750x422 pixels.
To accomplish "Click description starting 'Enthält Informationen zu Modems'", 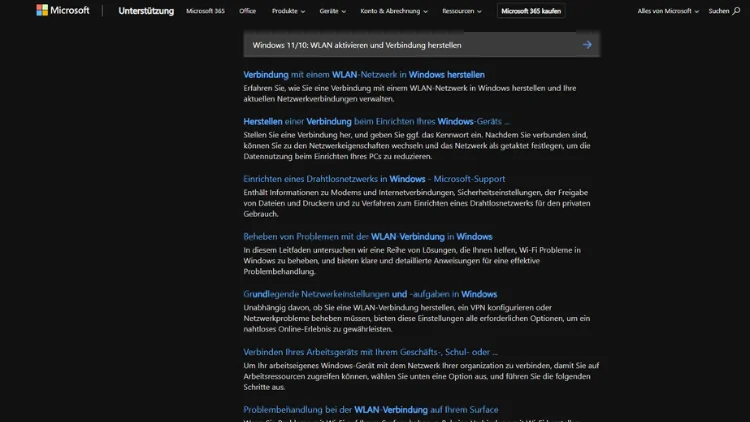I will 417,203.
